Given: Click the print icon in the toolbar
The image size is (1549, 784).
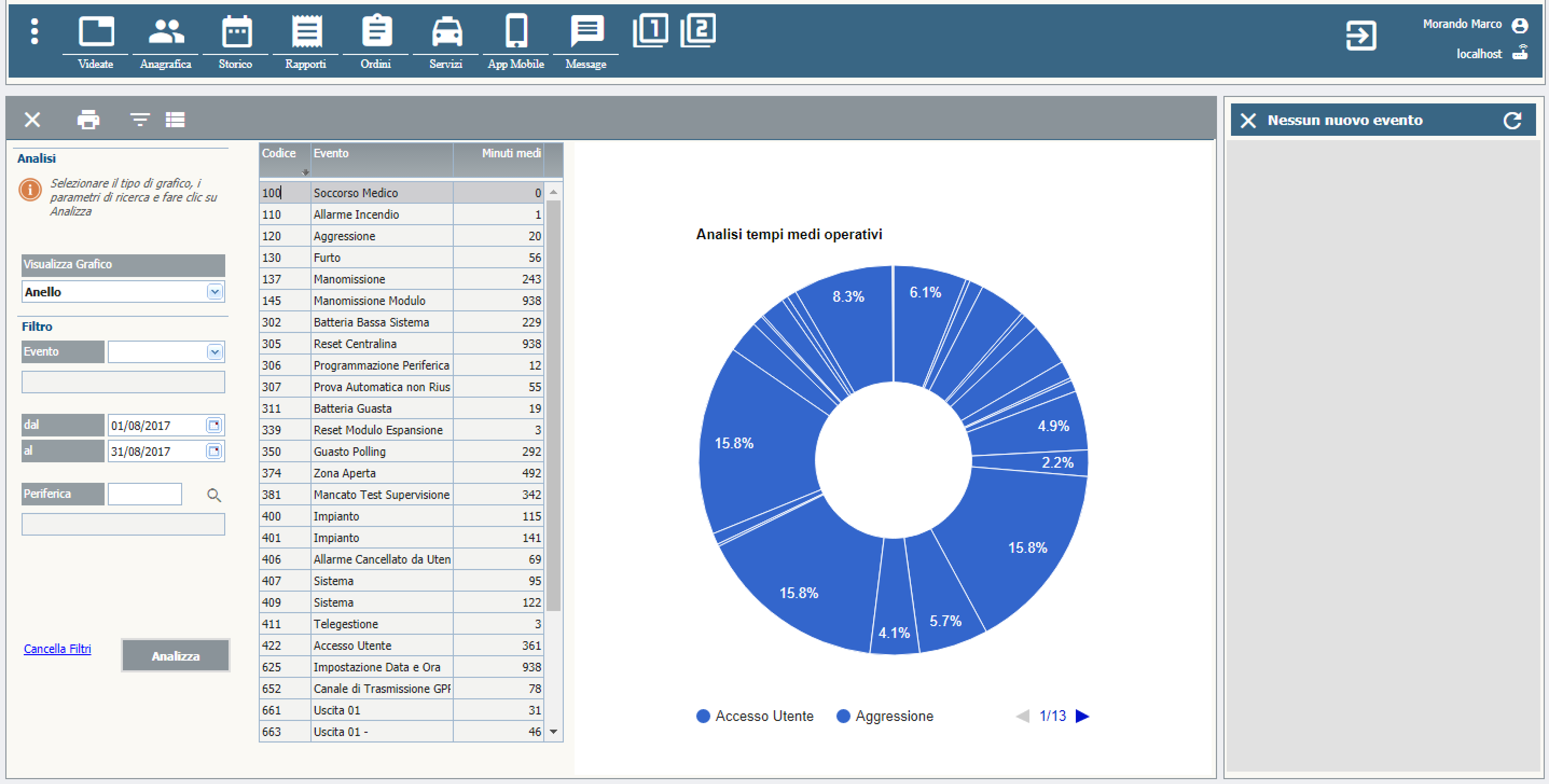Looking at the screenshot, I should [88, 120].
